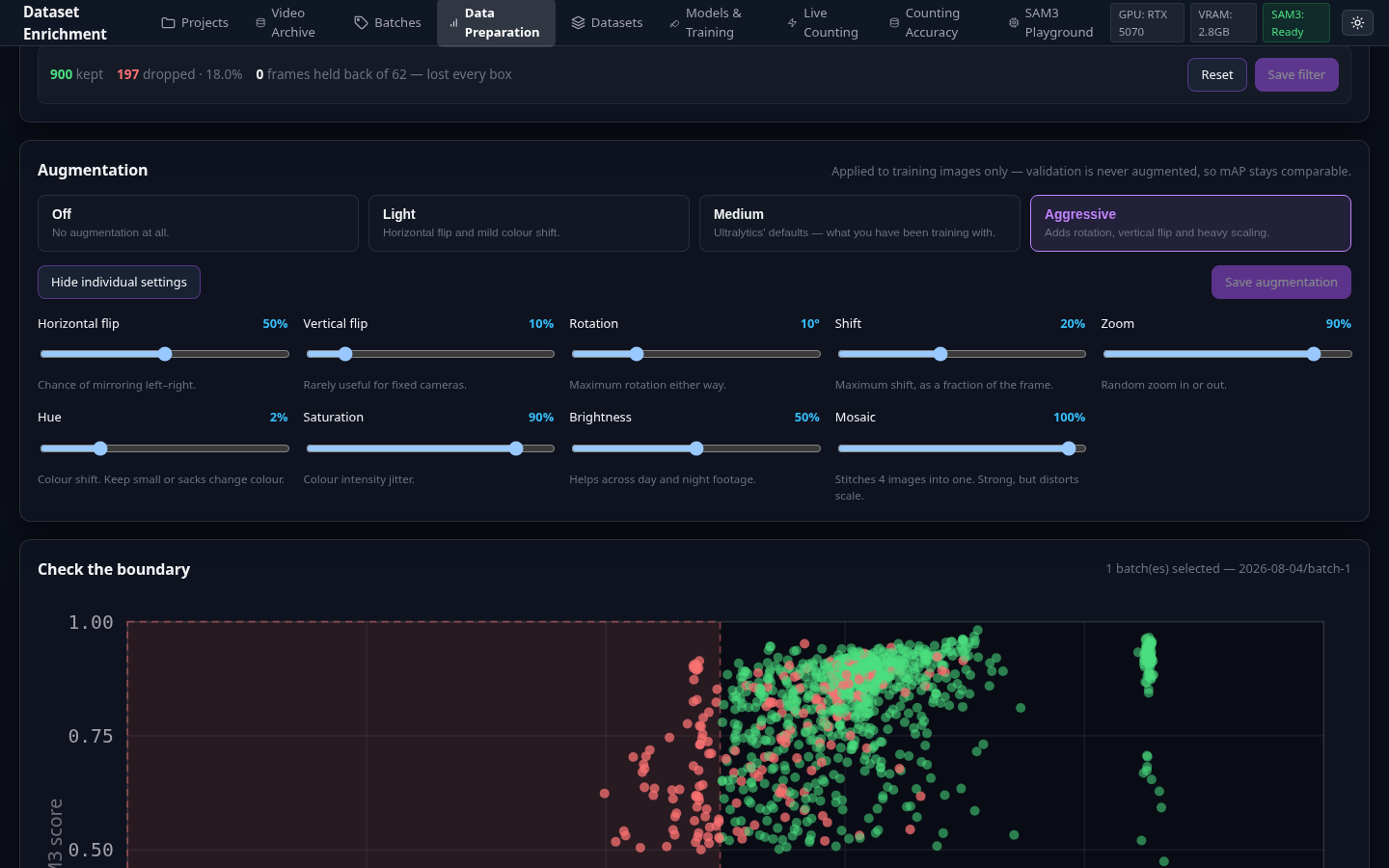Click the Batches tag icon
Viewport: 1389px width, 868px height.
tap(361, 22)
